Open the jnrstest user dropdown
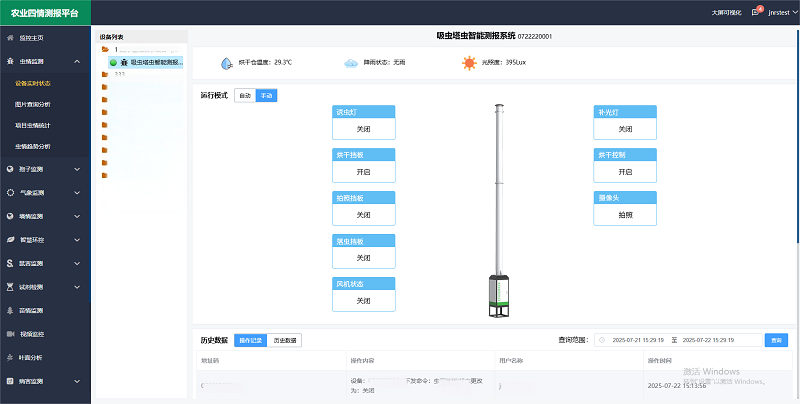The width and height of the screenshot is (800, 404). click(780, 12)
